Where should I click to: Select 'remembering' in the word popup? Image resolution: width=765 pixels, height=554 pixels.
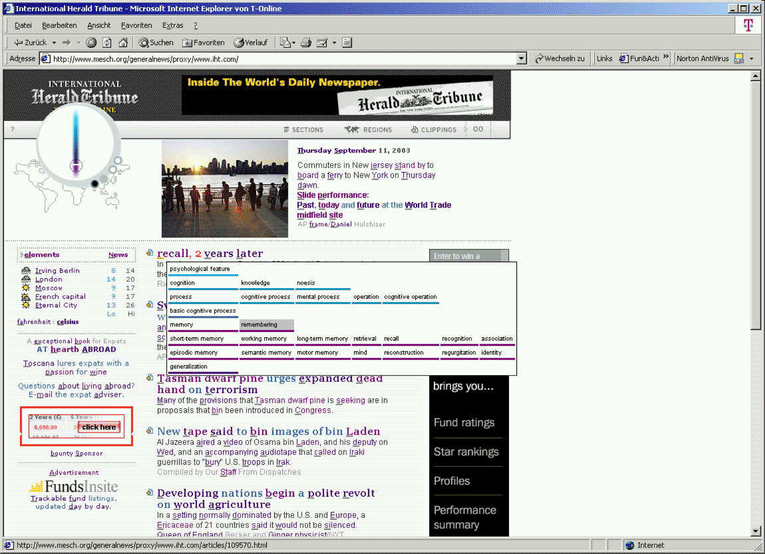[x=266, y=325]
